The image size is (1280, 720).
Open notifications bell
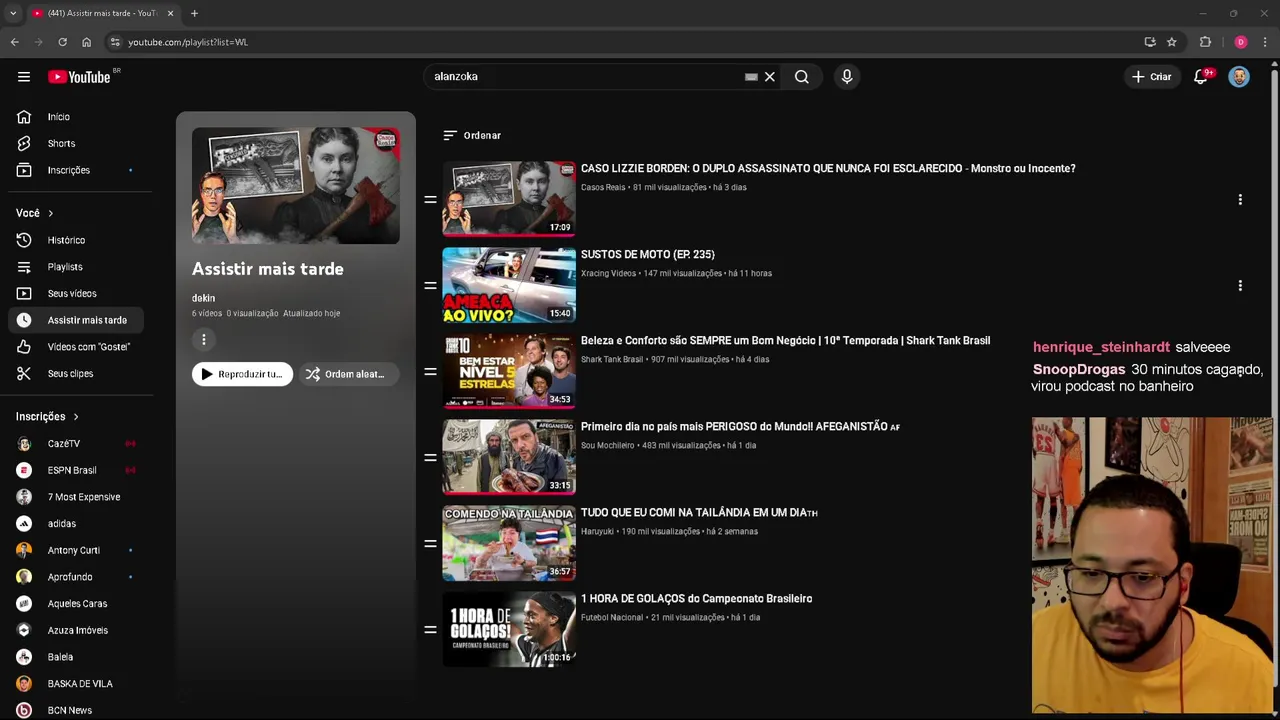point(1201,77)
